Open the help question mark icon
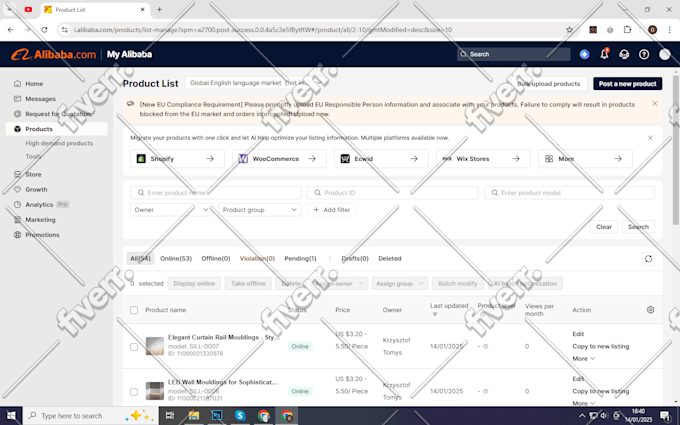The image size is (680, 425). [x=644, y=54]
